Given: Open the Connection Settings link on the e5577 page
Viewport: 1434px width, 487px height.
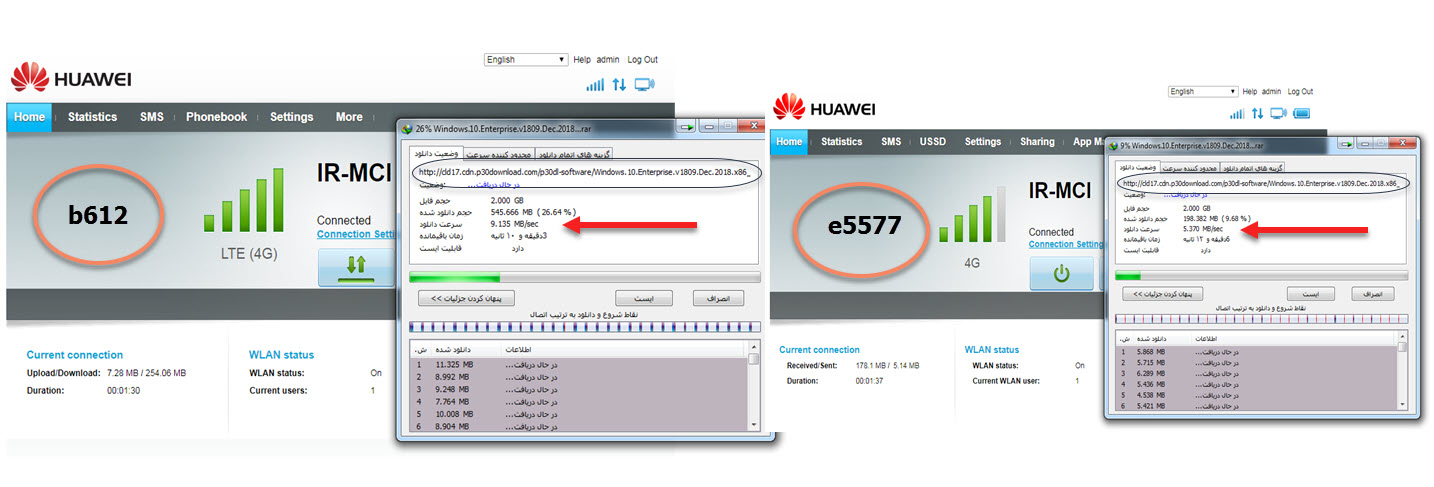Looking at the screenshot, I should point(1066,244).
